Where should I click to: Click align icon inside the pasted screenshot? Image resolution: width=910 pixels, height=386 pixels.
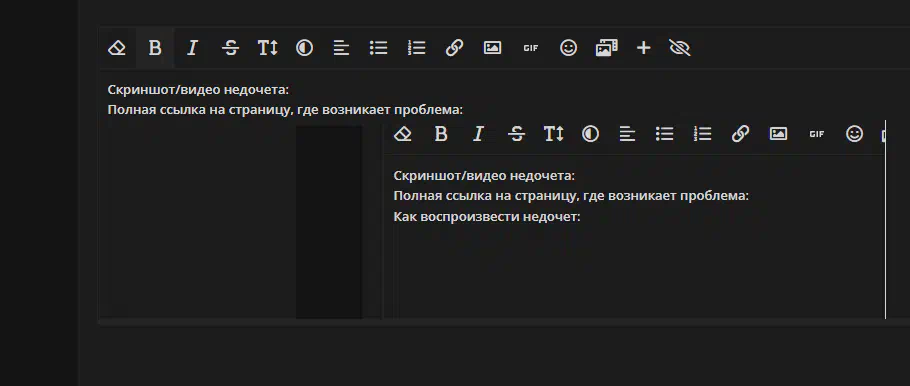coord(627,134)
